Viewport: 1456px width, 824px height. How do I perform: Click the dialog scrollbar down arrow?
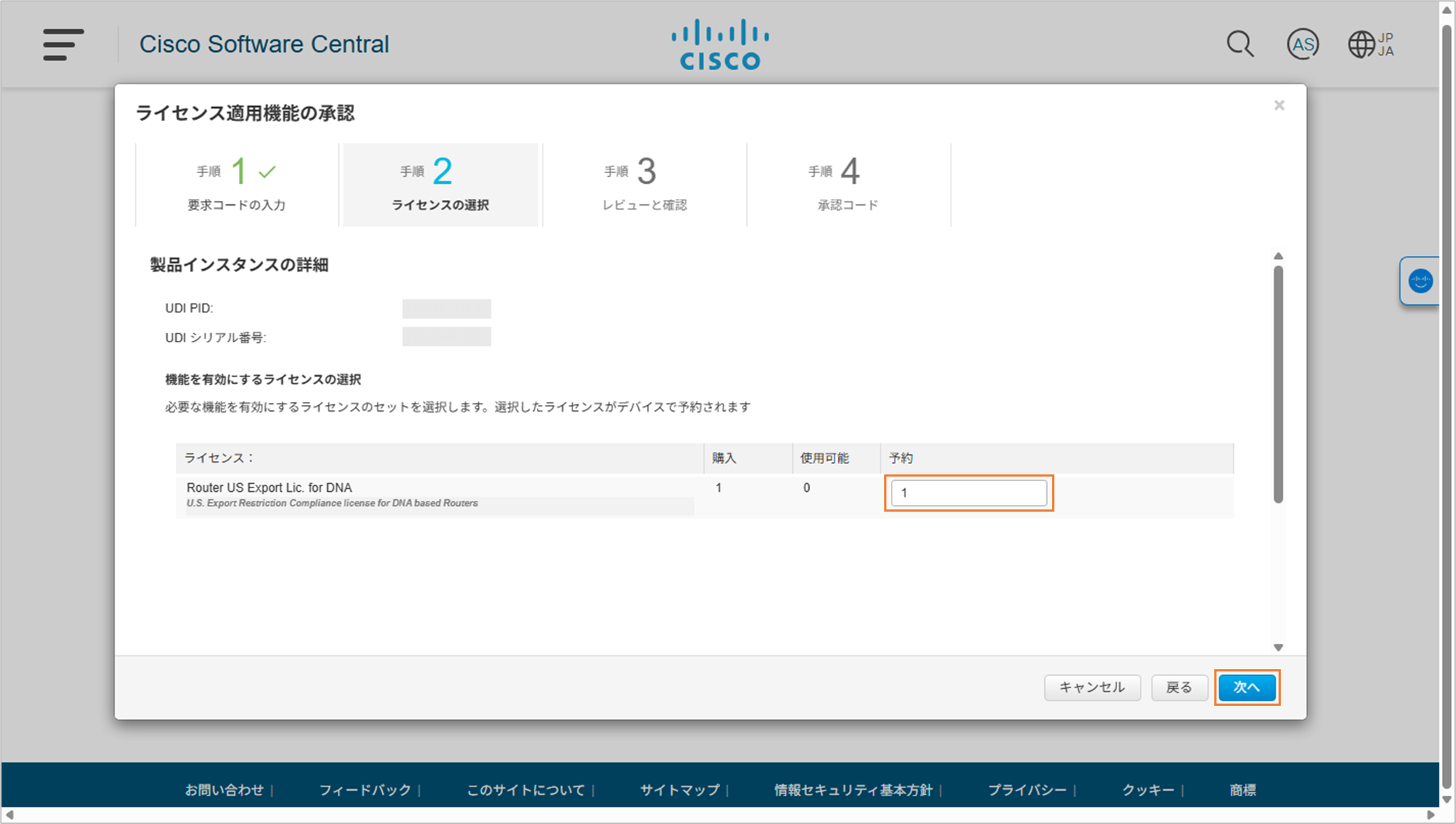coord(1278,647)
